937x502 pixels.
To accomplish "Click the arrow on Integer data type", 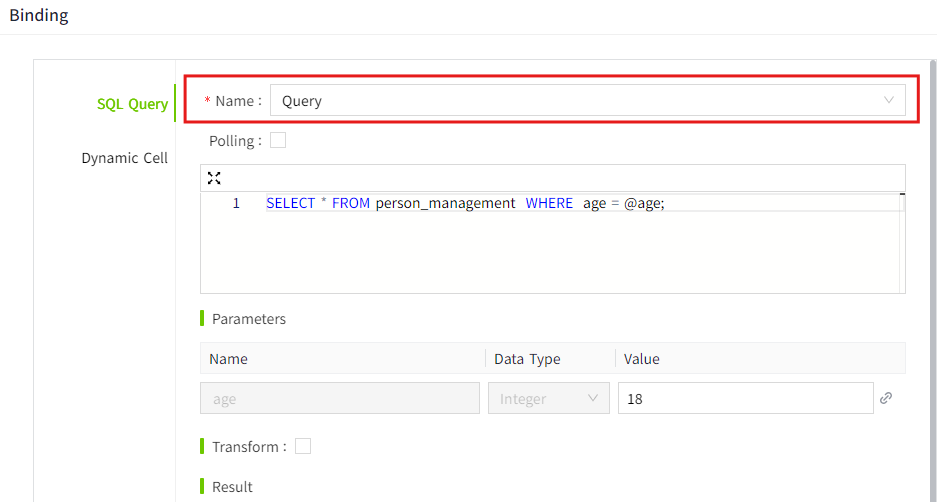I will point(593,398).
